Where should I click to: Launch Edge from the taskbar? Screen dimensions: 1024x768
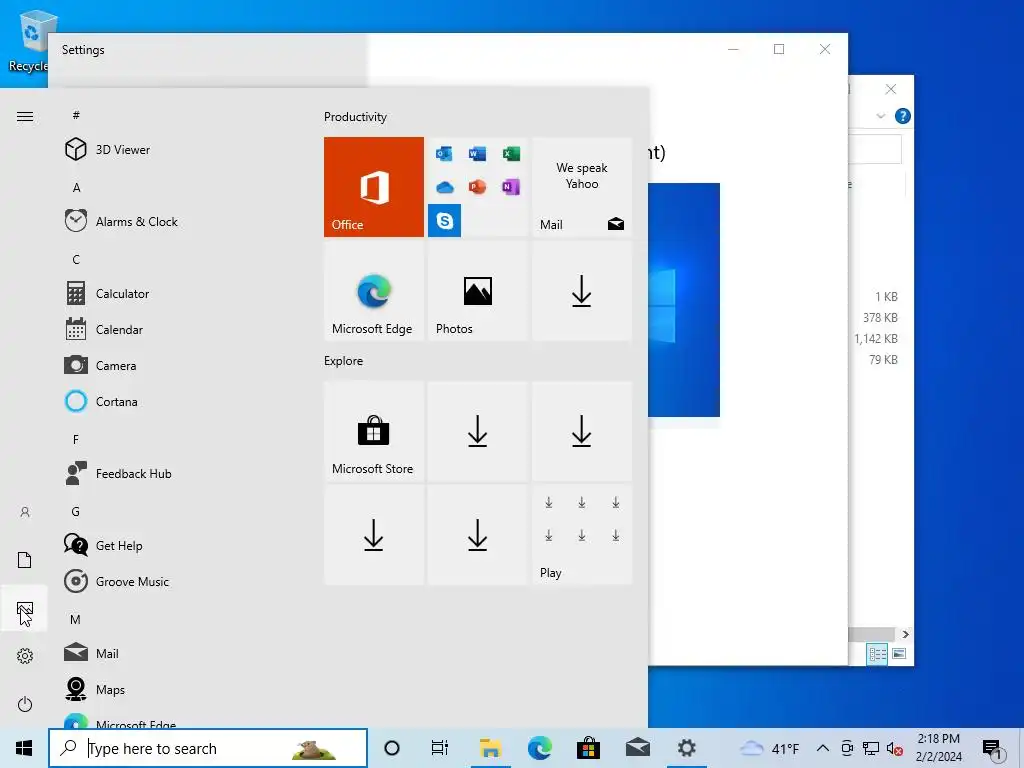tap(539, 748)
